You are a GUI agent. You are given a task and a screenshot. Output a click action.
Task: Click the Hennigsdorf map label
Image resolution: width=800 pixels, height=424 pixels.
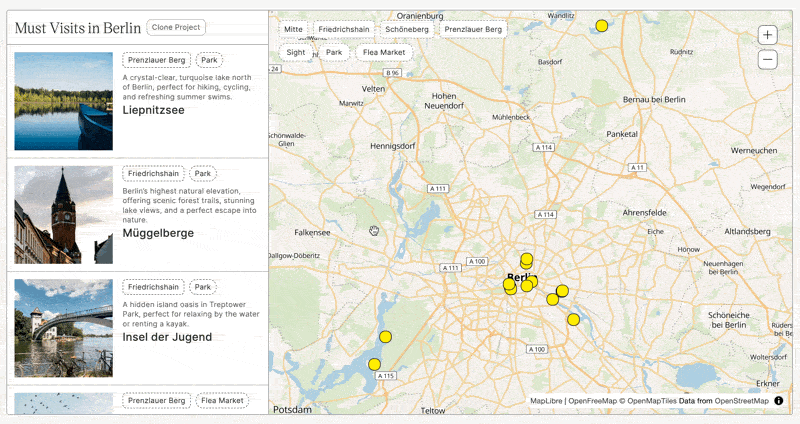pos(392,146)
